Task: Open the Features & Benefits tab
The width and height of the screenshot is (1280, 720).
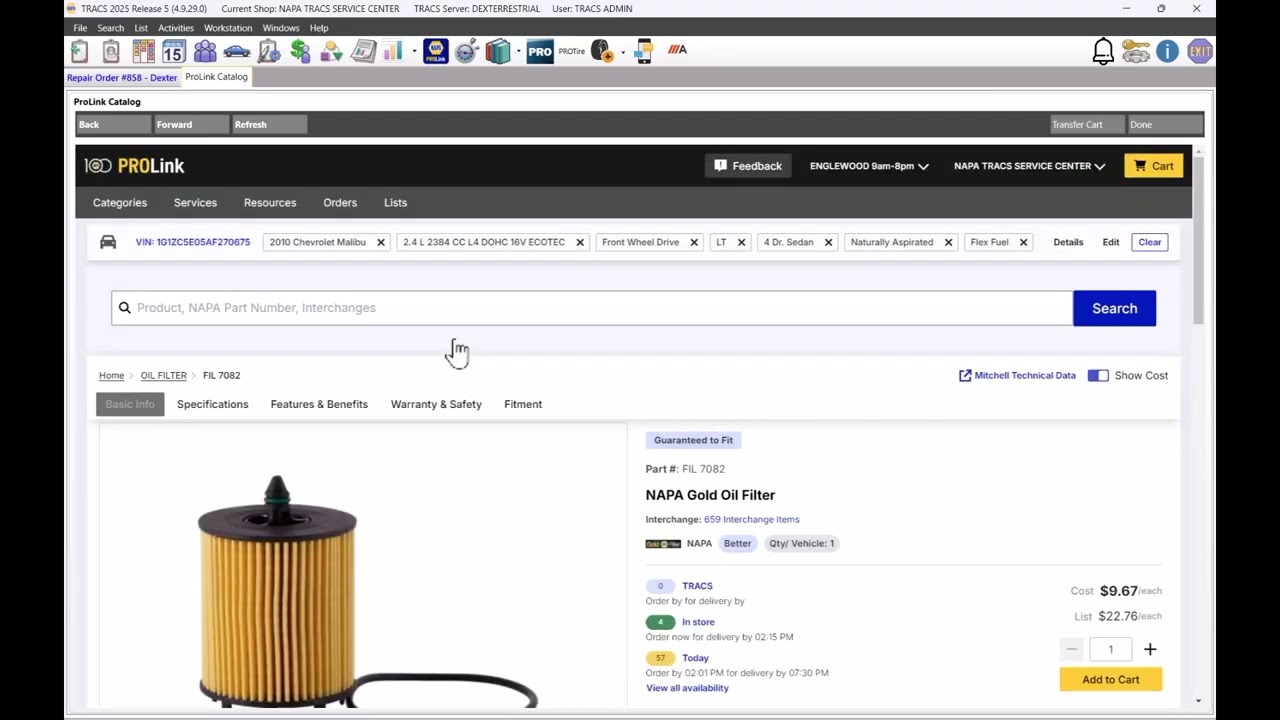Action: pos(319,404)
